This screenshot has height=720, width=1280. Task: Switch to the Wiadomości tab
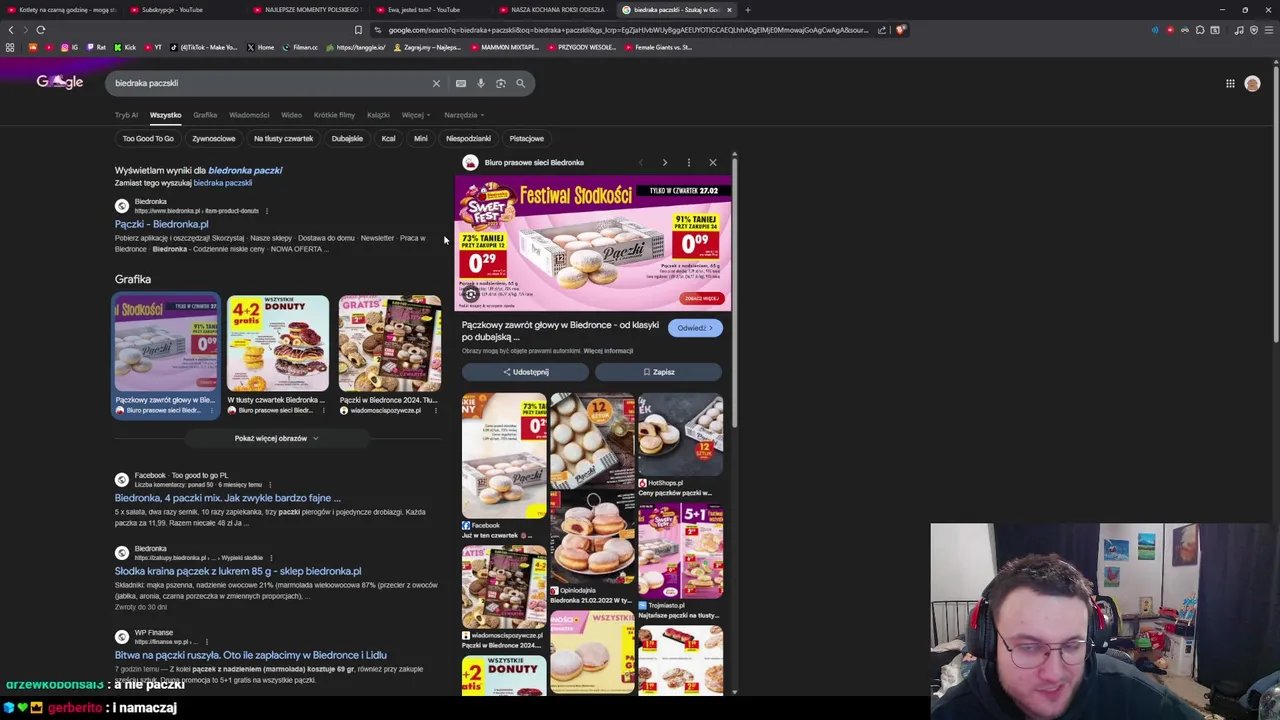click(x=249, y=115)
